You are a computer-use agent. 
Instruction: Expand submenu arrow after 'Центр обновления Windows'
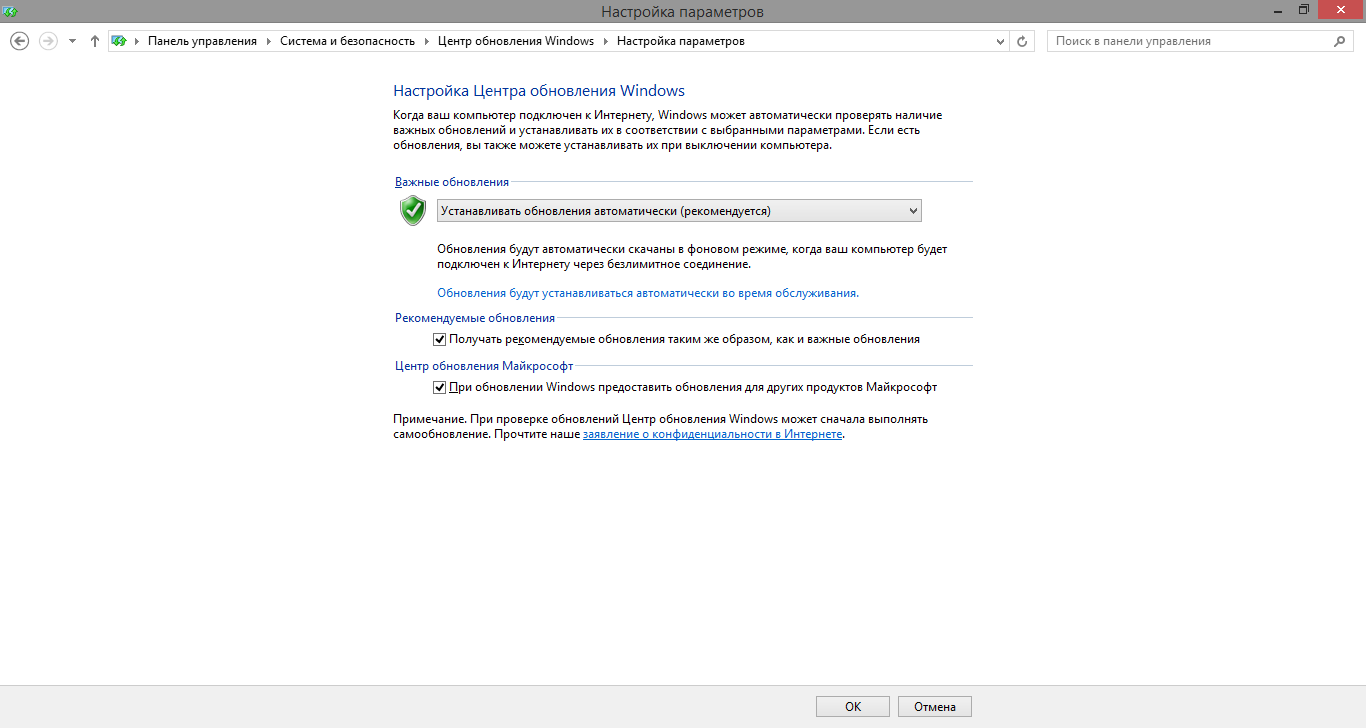[606, 42]
